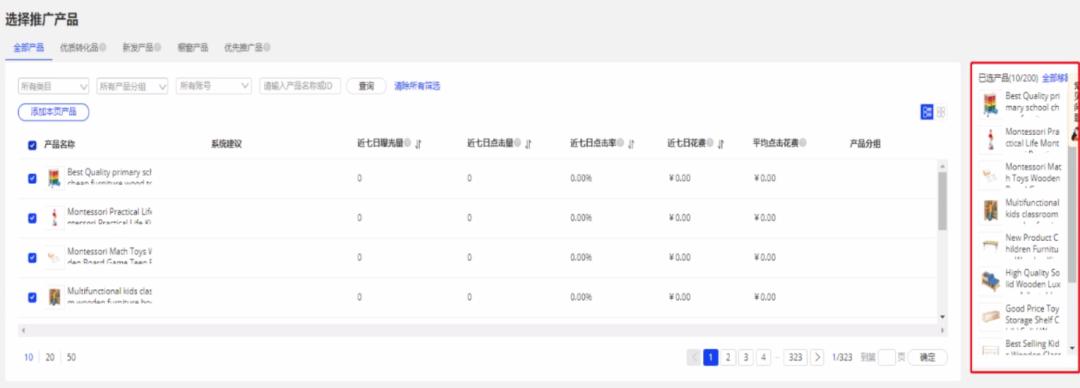The height and width of the screenshot is (388, 1080).
Task: Click the table scroll down arrow
Action: [x=942, y=317]
